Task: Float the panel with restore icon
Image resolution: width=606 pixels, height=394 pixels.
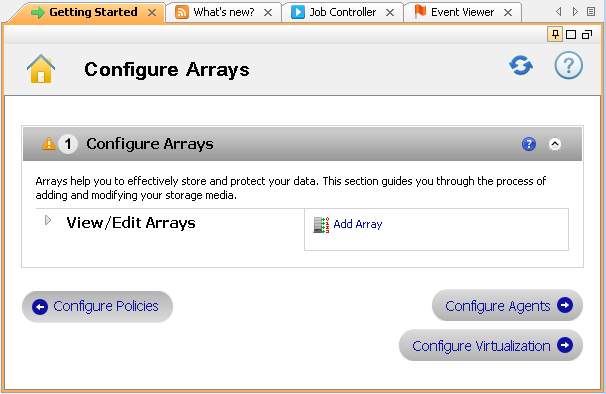Action: [x=587, y=35]
